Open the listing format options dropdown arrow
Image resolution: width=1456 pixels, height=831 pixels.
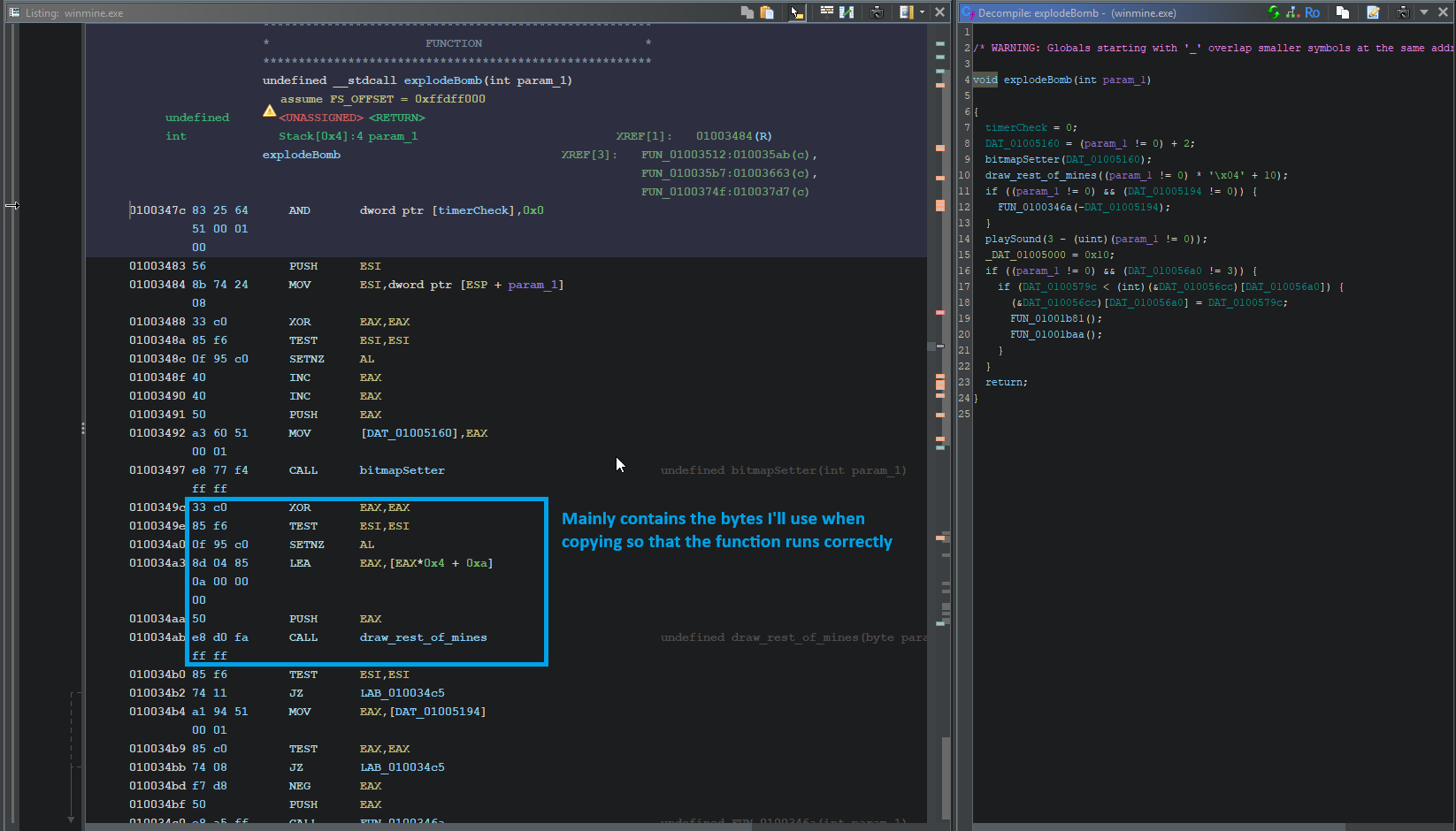click(x=922, y=12)
